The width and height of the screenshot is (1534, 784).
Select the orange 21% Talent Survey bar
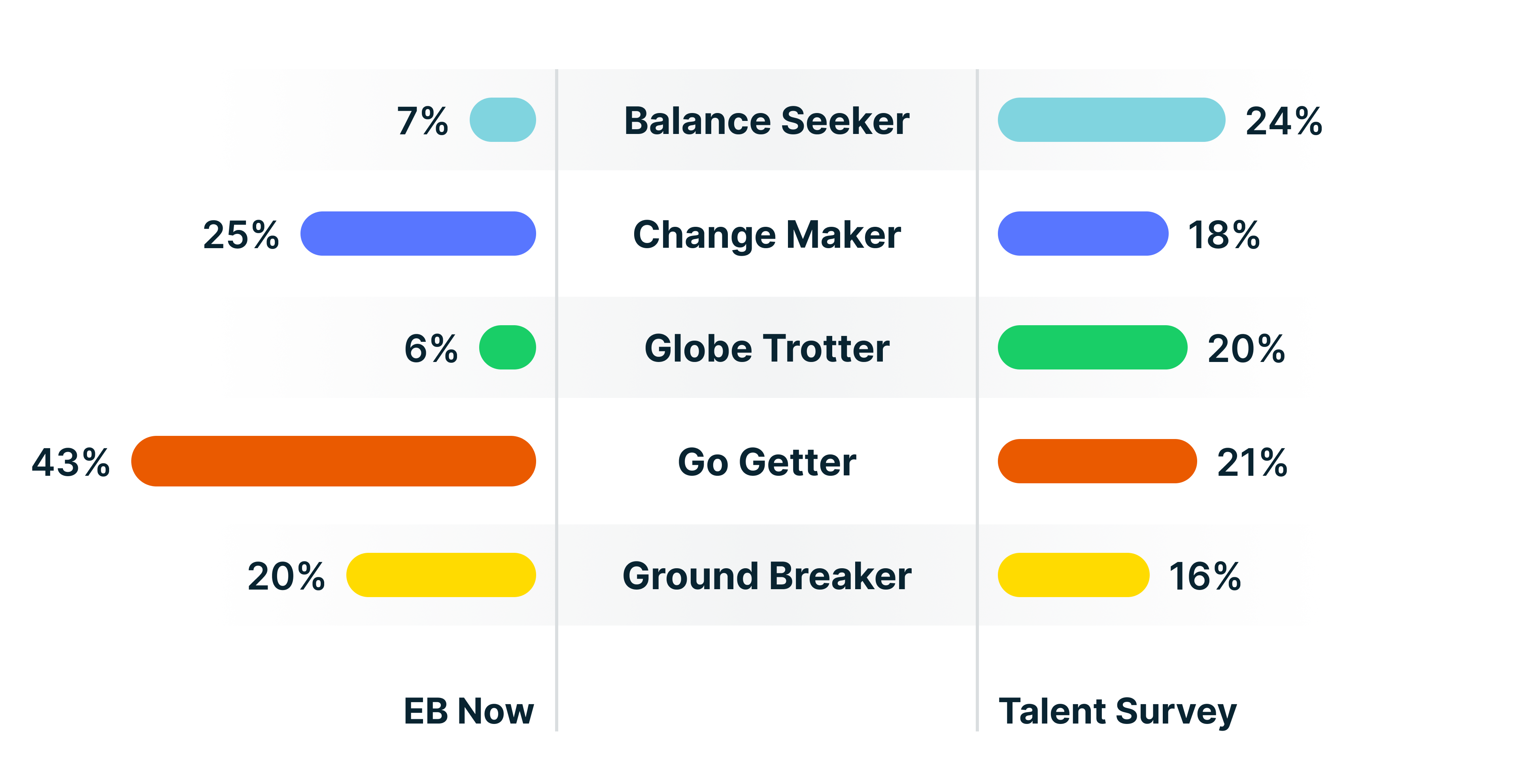pos(1097,461)
